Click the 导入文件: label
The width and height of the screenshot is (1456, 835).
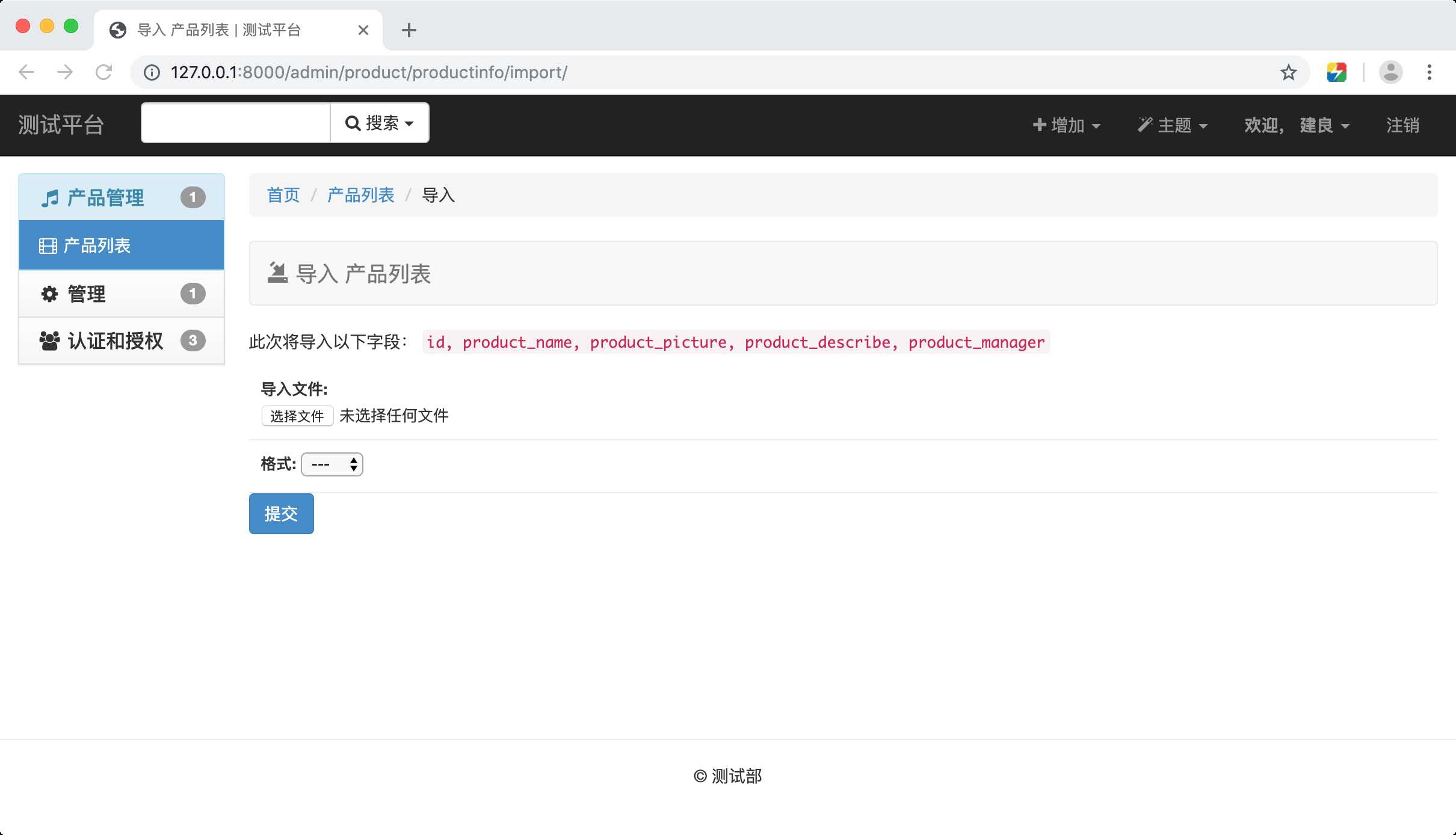[294, 389]
